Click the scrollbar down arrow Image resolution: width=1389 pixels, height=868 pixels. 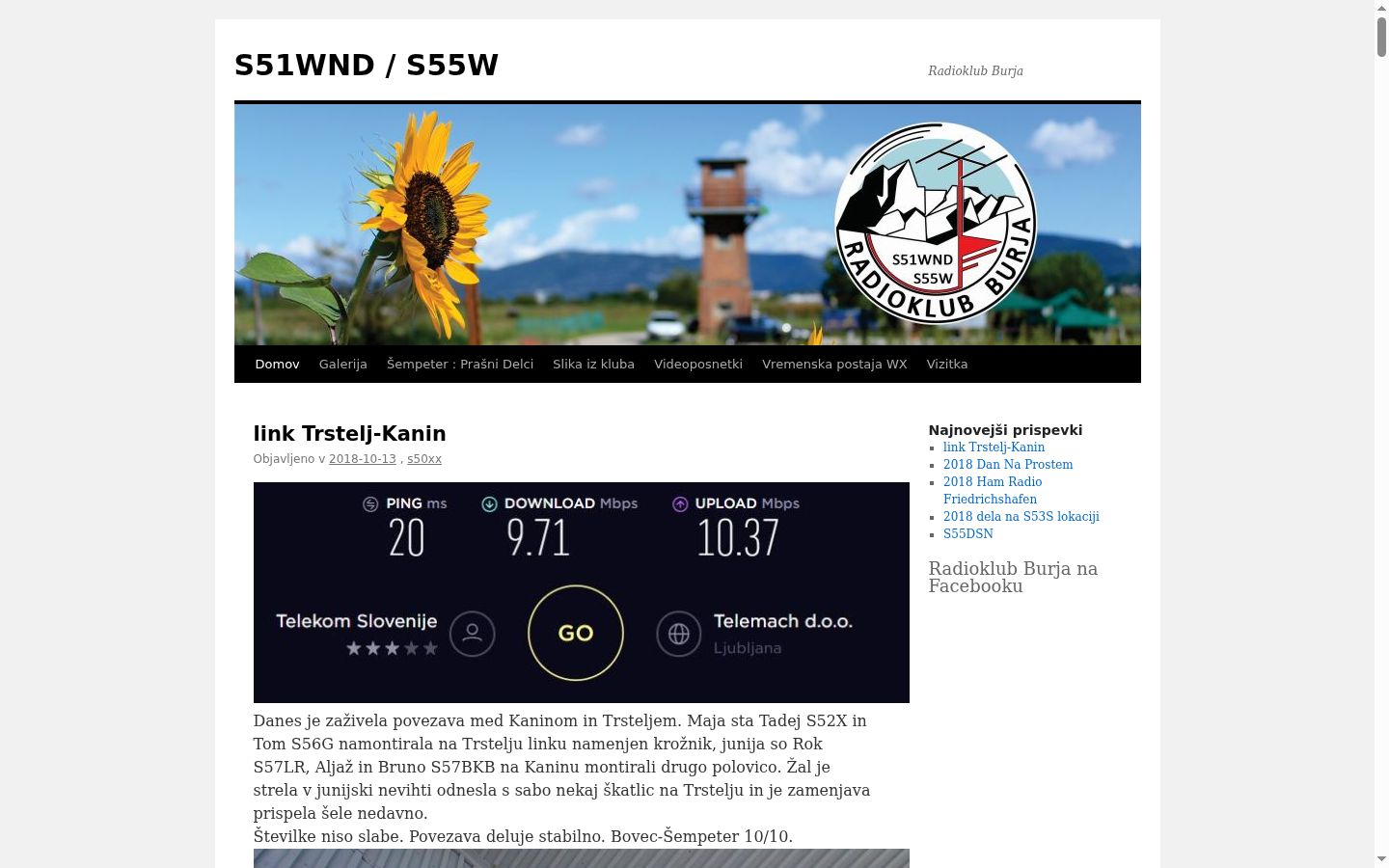[x=1381, y=858]
